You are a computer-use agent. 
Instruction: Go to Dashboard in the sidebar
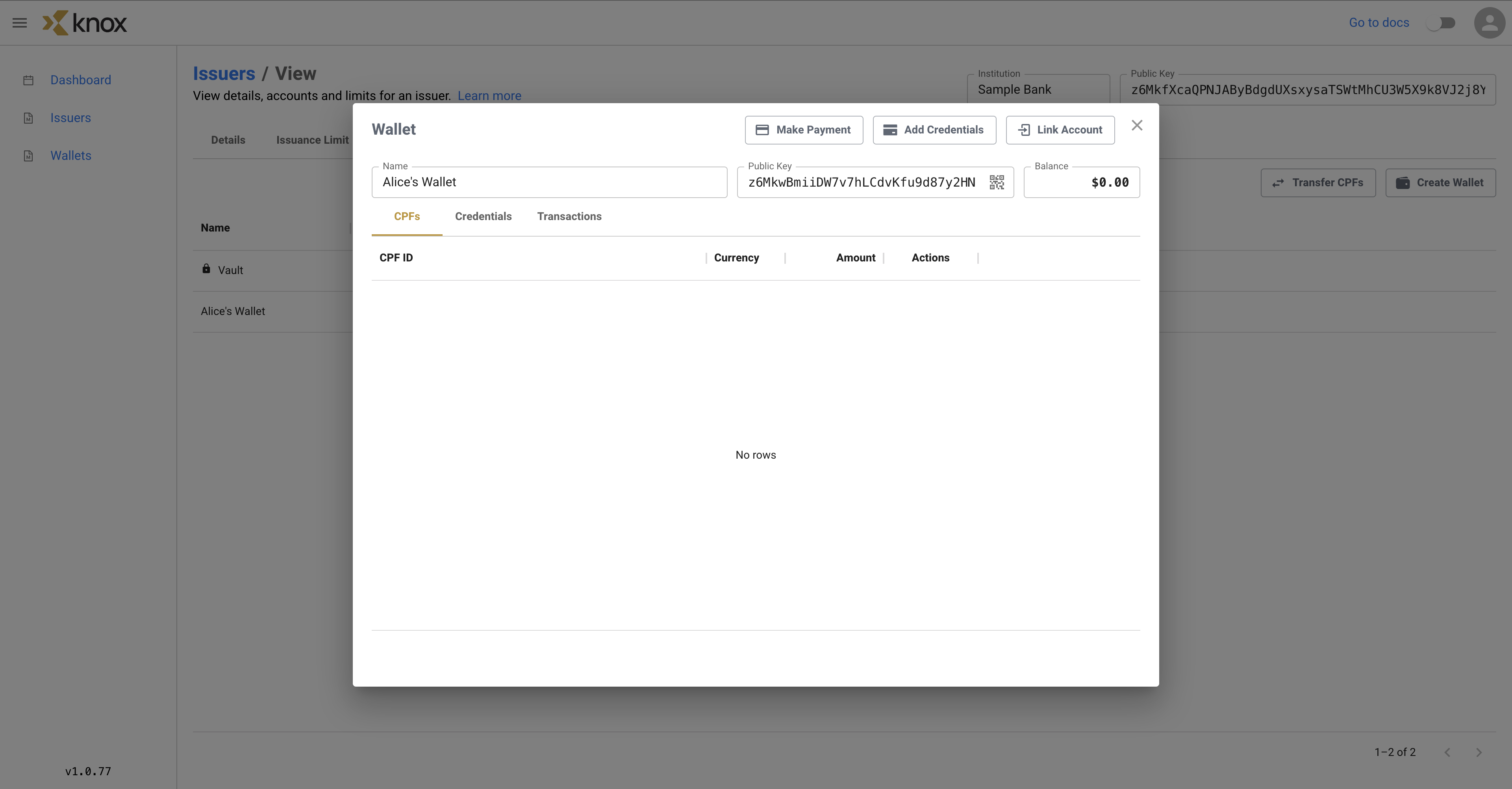80,80
